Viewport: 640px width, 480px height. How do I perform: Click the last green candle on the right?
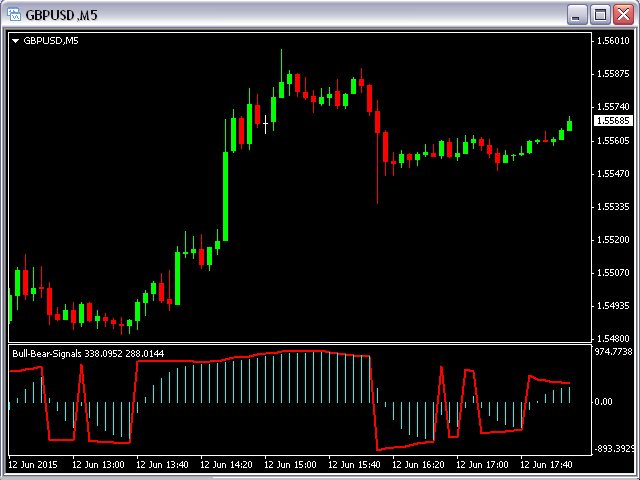pos(569,124)
